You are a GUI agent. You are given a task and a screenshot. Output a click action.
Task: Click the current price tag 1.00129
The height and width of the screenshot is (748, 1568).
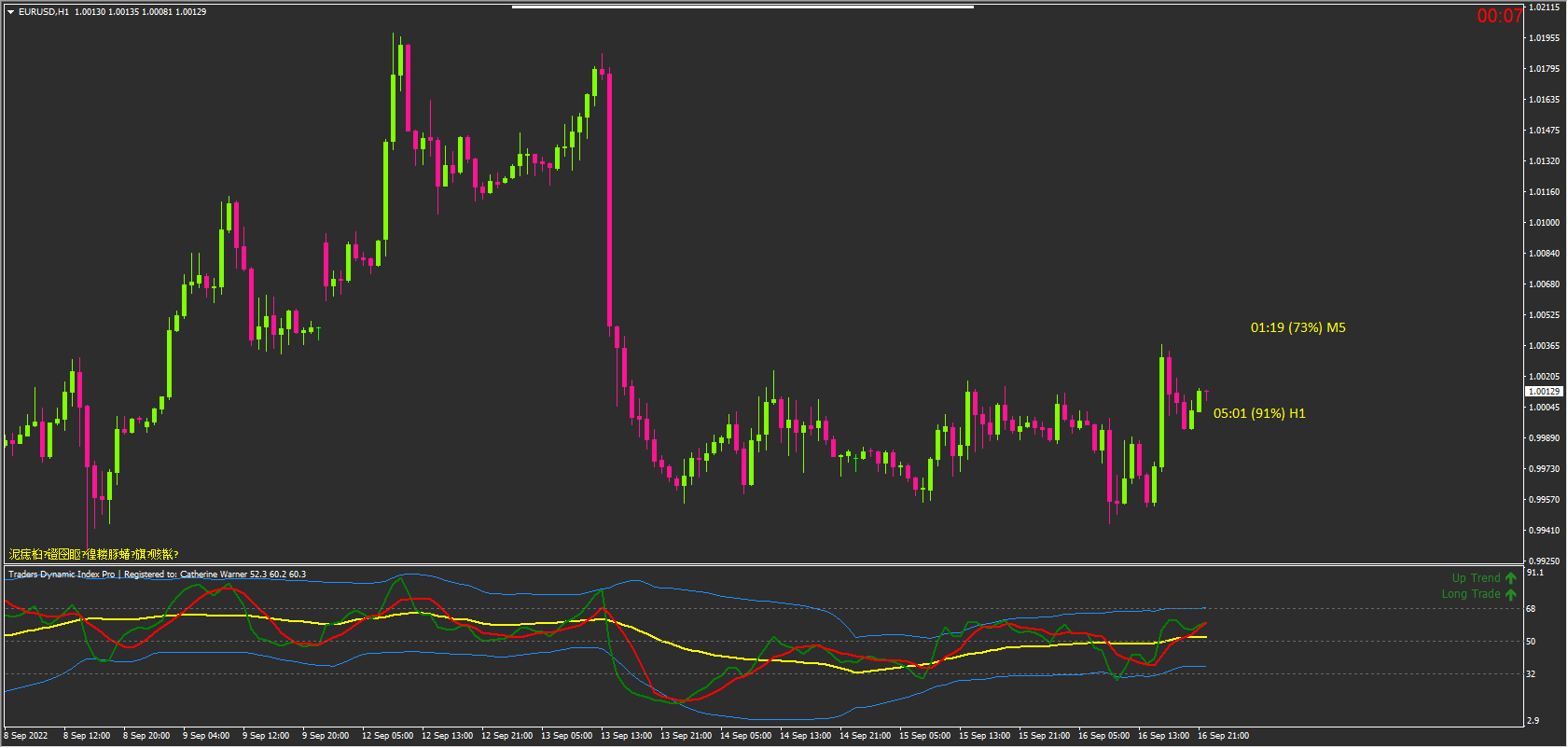[1544, 392]
